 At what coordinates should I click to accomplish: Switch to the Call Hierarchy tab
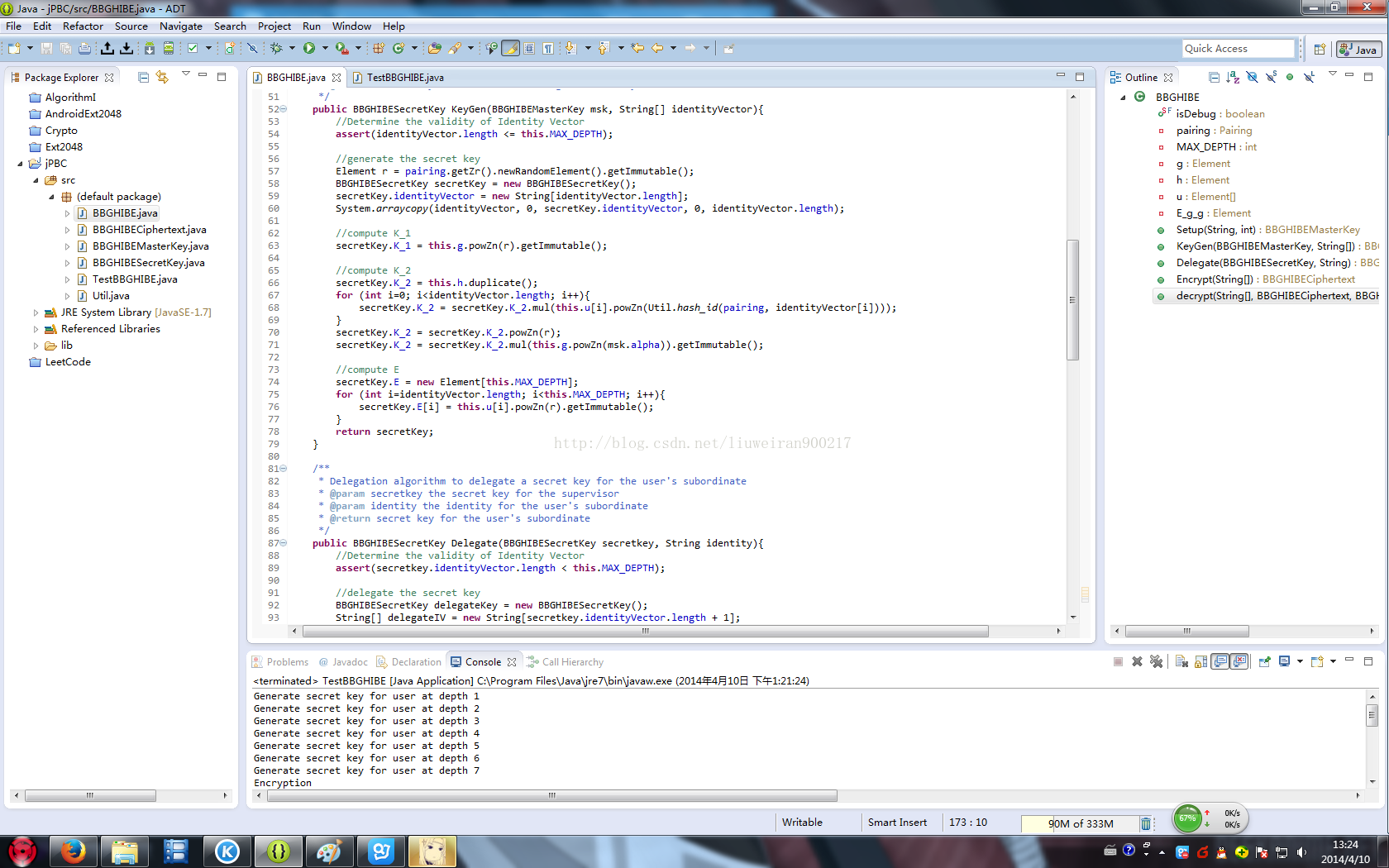click(x=566, y=662)
